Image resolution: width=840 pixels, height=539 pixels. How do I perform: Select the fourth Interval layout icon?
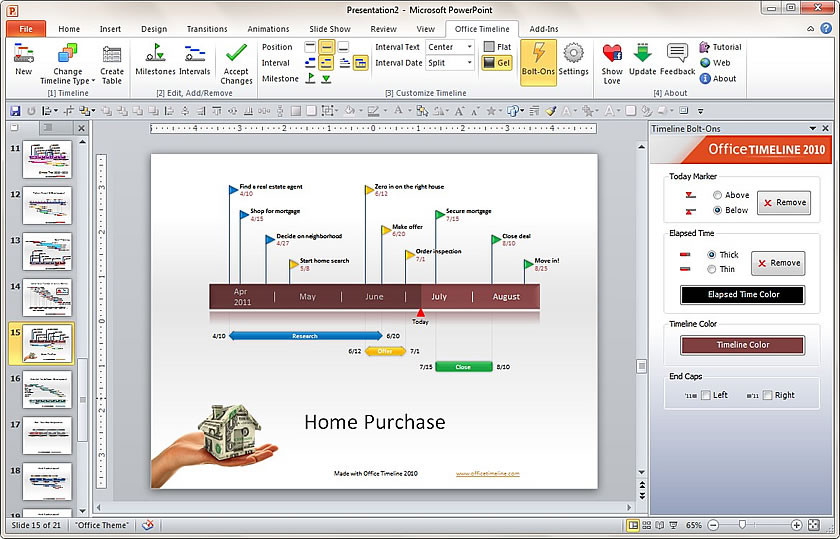[x=361, y=63]
